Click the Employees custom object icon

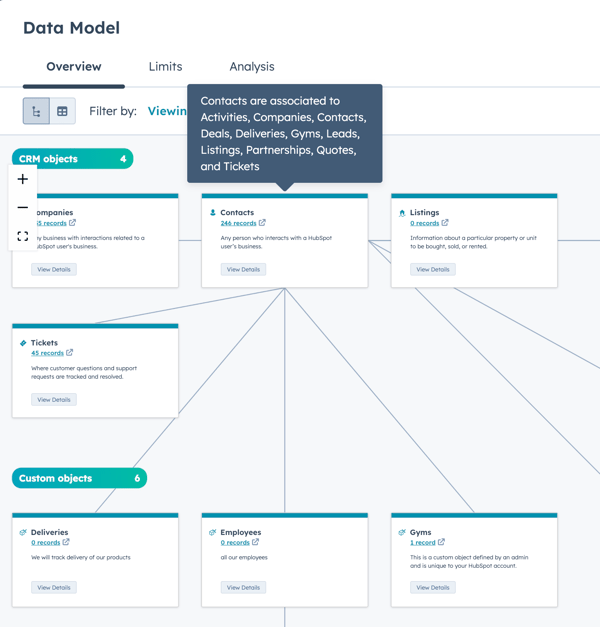pyautogui.click(x=212, y=532)
